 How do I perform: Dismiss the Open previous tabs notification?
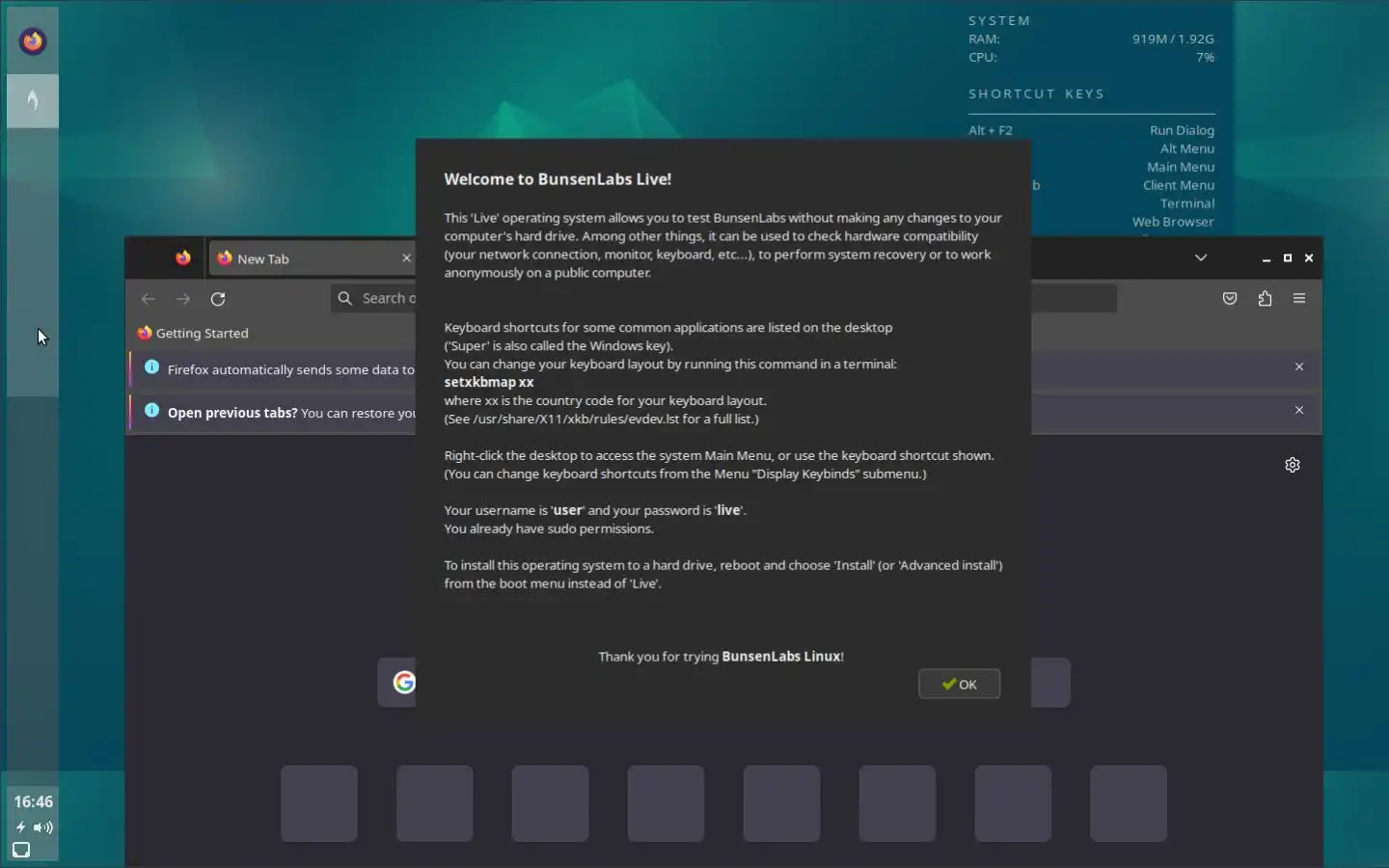[x=1299, y=410]
